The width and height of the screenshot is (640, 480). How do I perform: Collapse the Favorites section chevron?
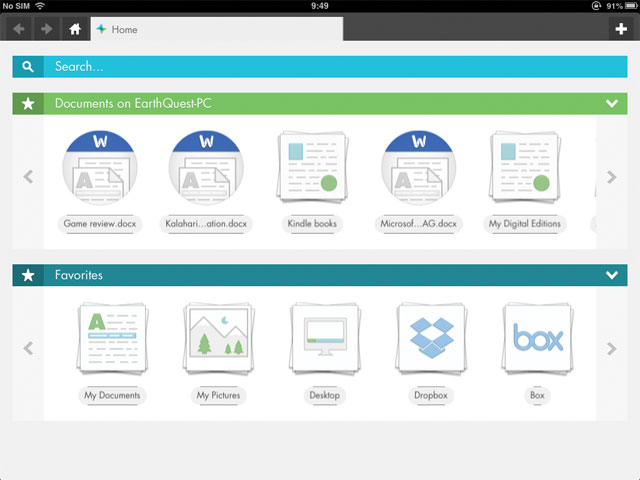[x=612, y=275]
